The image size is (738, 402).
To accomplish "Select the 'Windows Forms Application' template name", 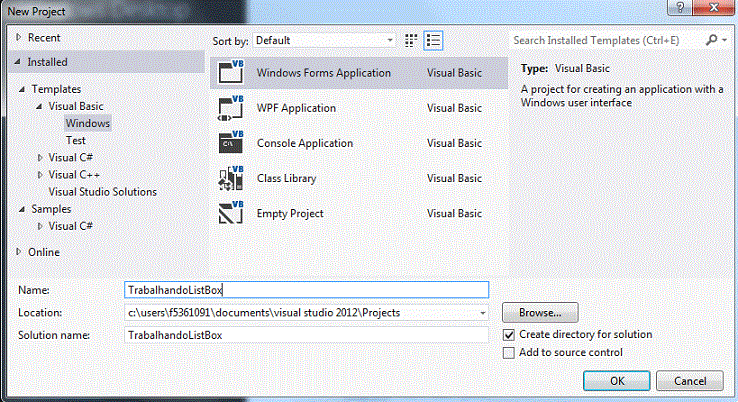I will (x=323, y=73).
